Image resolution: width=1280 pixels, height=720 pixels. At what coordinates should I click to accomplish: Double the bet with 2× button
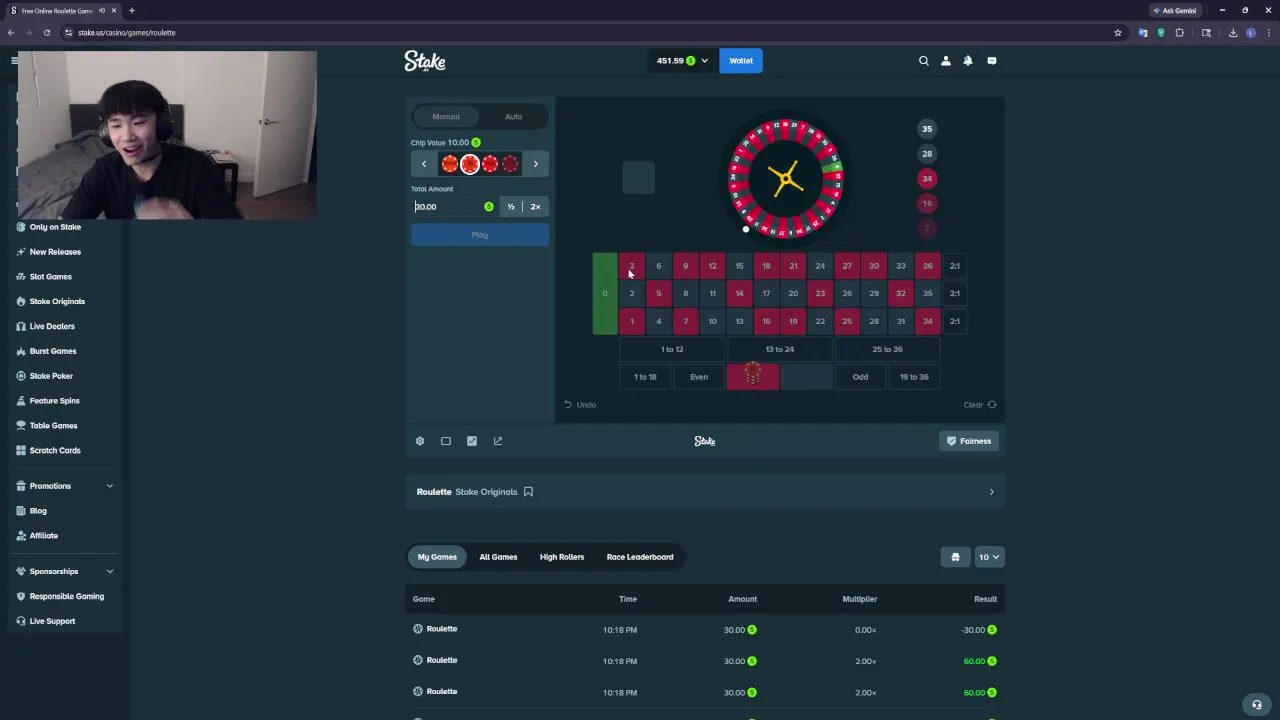click(536, 207)
